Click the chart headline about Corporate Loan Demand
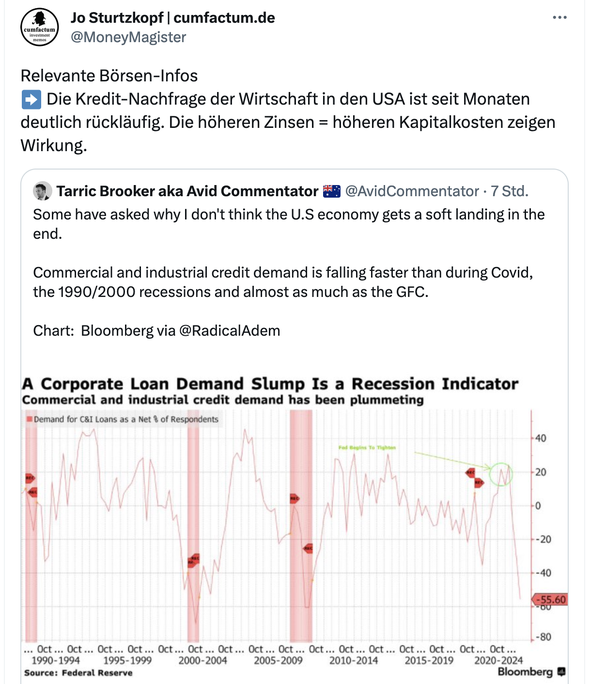 point(270,384)
